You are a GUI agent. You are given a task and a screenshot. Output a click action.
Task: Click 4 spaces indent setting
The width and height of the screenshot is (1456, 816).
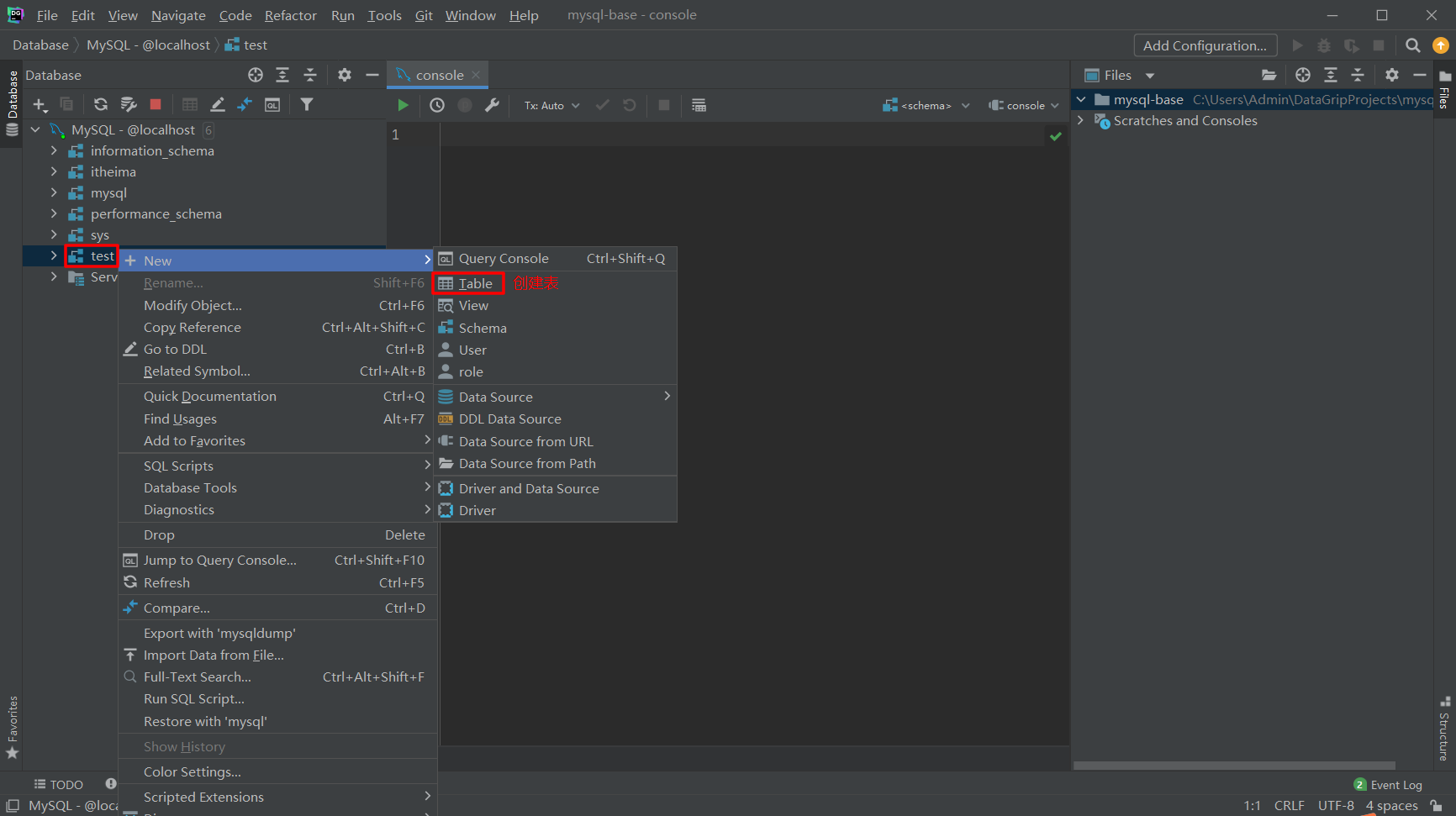point(1392,806)
